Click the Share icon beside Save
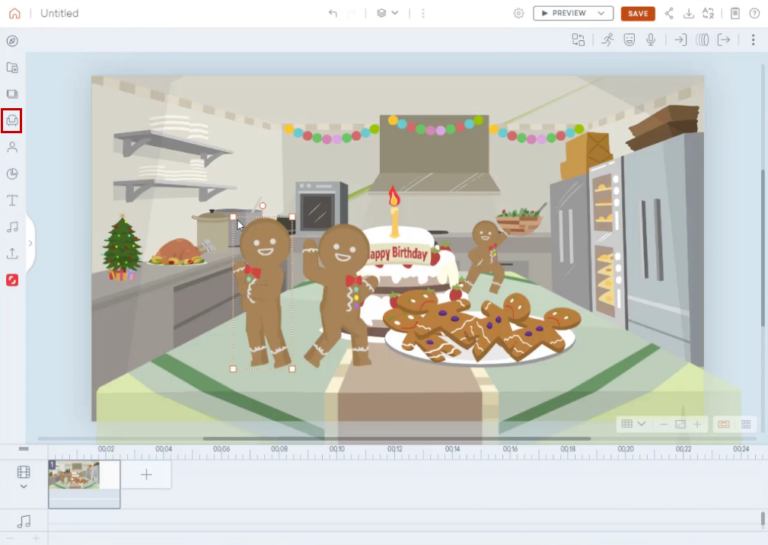This screenshot has height=545, width=768. 669,13
